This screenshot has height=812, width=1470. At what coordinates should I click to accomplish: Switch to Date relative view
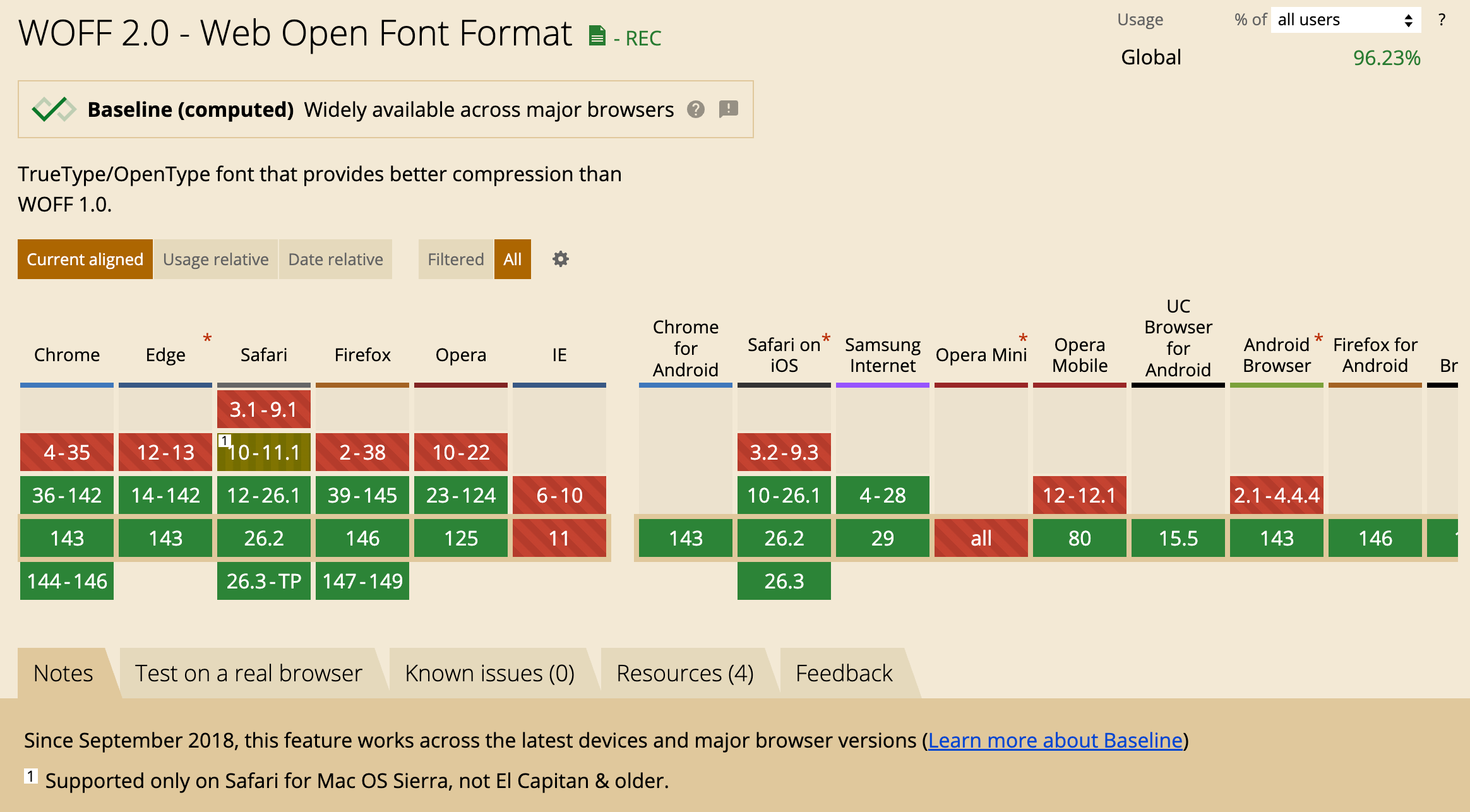click(335, 260)
